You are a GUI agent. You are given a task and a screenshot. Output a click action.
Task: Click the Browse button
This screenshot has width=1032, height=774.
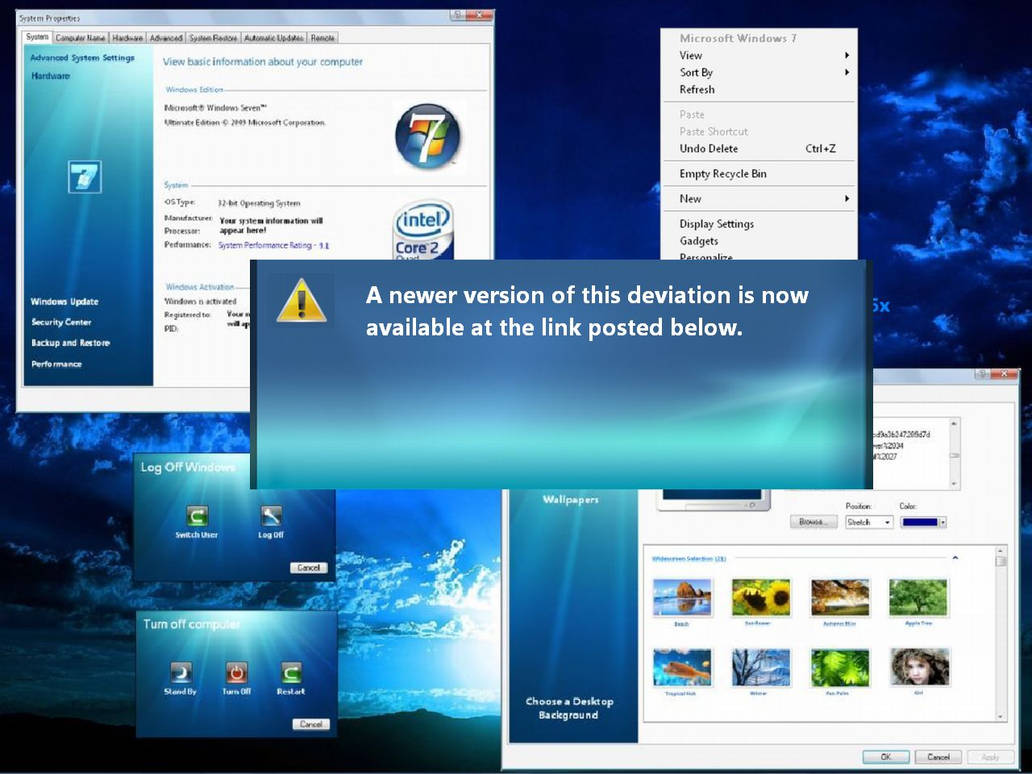coord(812,521)
